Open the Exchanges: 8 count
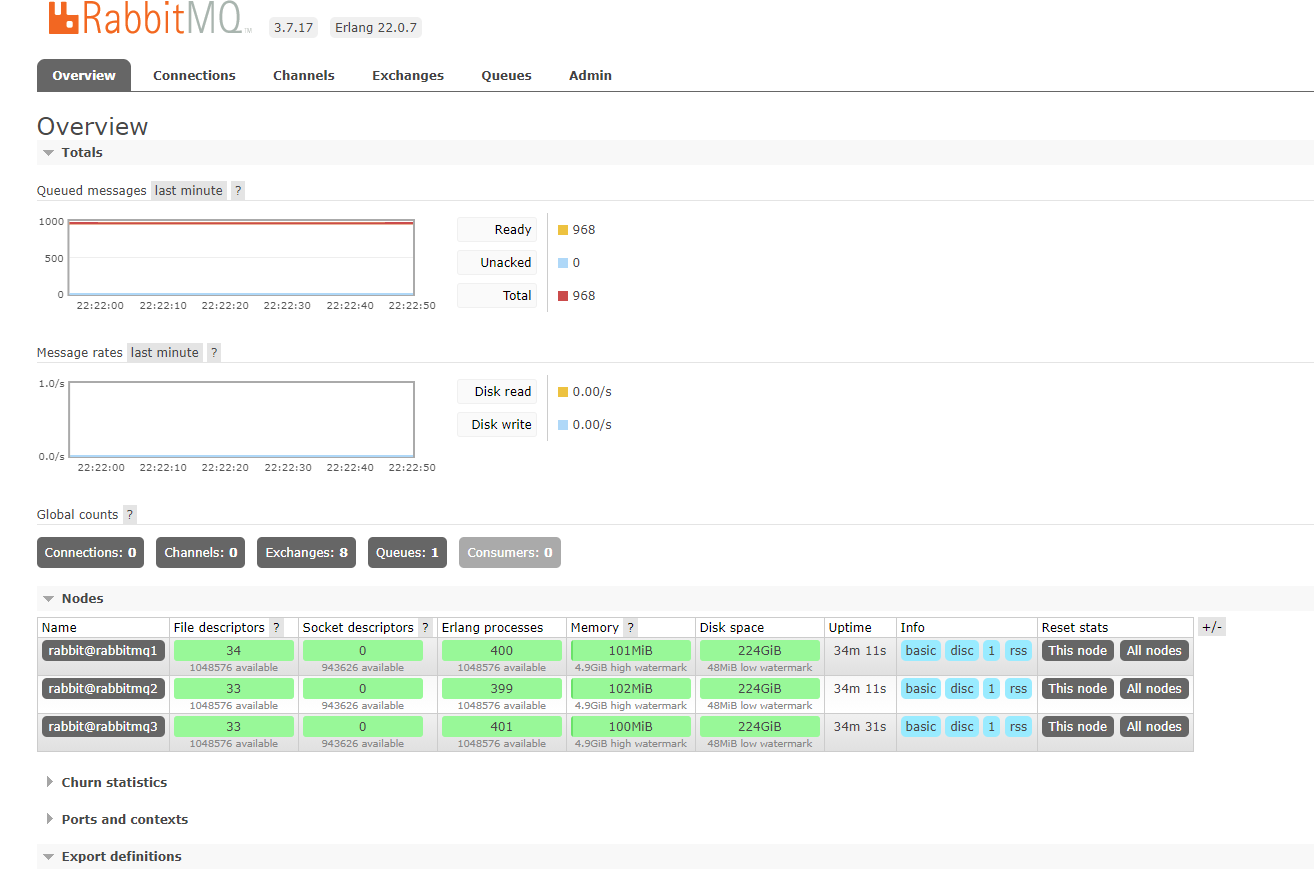Viewport: 1314px width, 872px height. (x=306, y=552)
